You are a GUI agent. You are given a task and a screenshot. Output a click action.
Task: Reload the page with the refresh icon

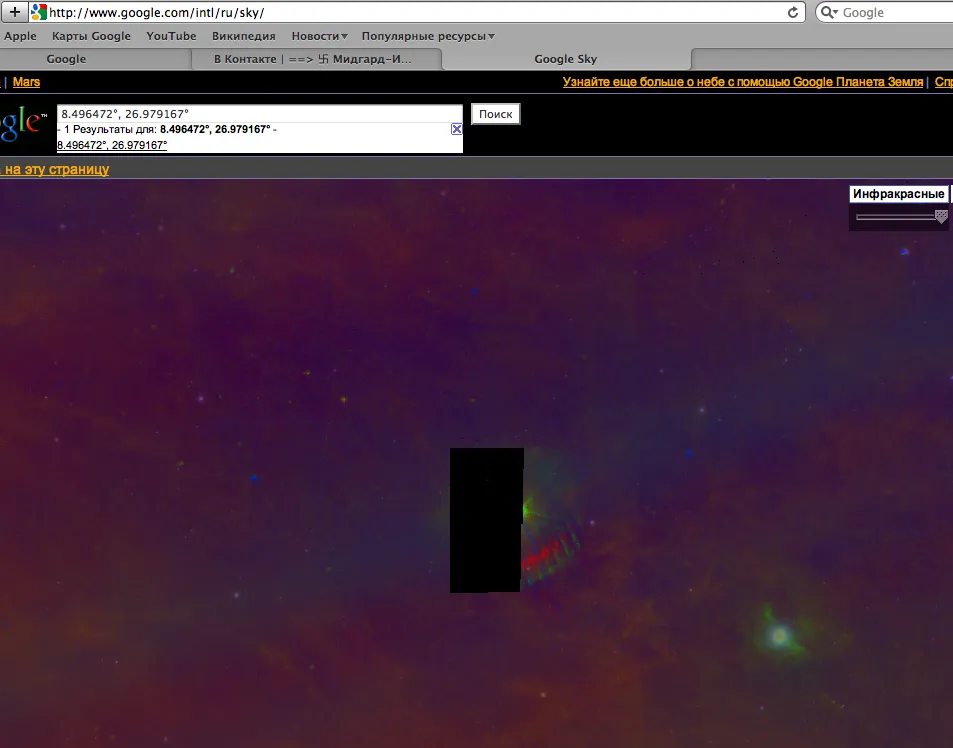click(794, 13)
